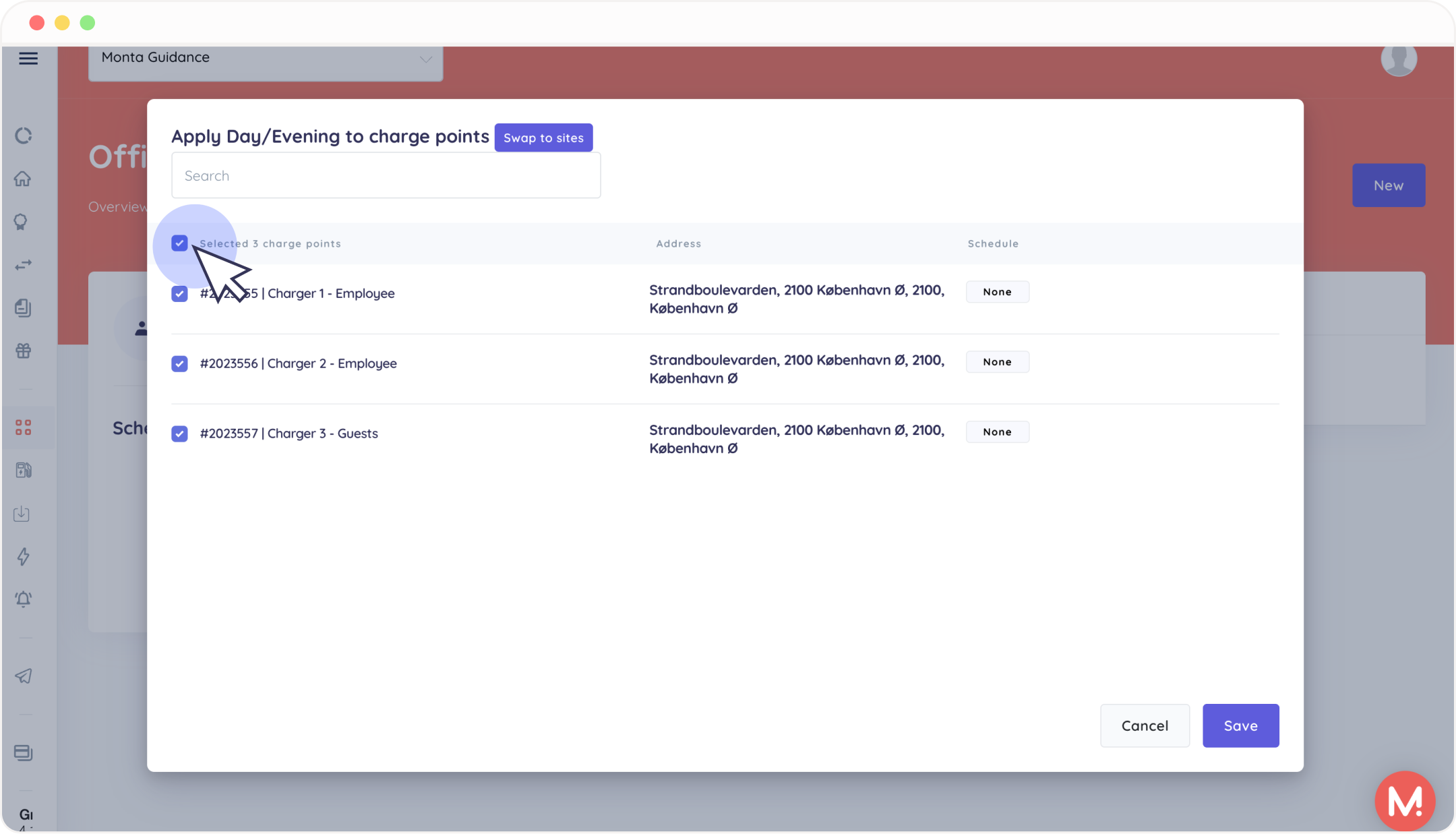Viewport: 1456px width, 834px height.
Task: Click the lightning bolt sidebar icon
Action: pos(23,556)
